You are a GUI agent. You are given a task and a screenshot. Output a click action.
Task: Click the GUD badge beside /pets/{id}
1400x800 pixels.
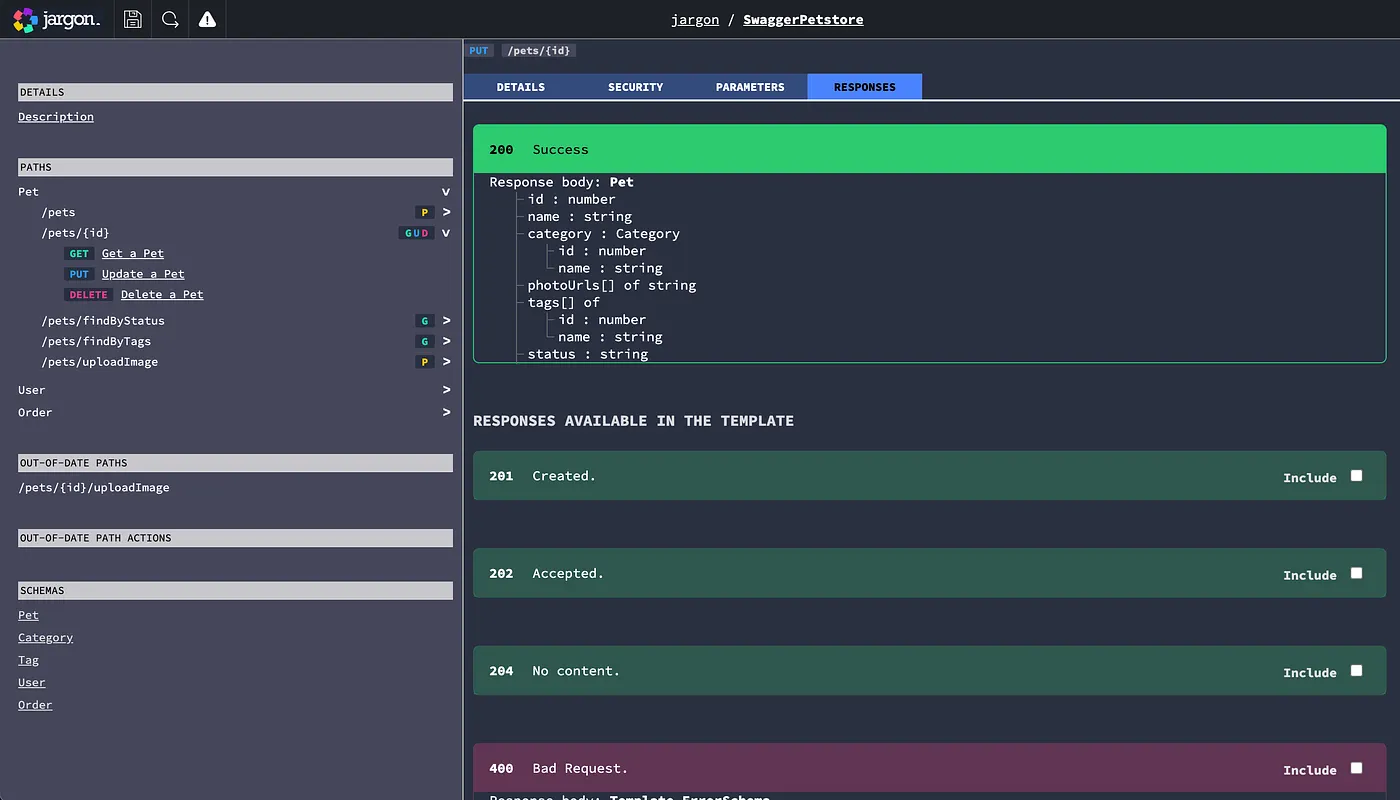[415, 232]
